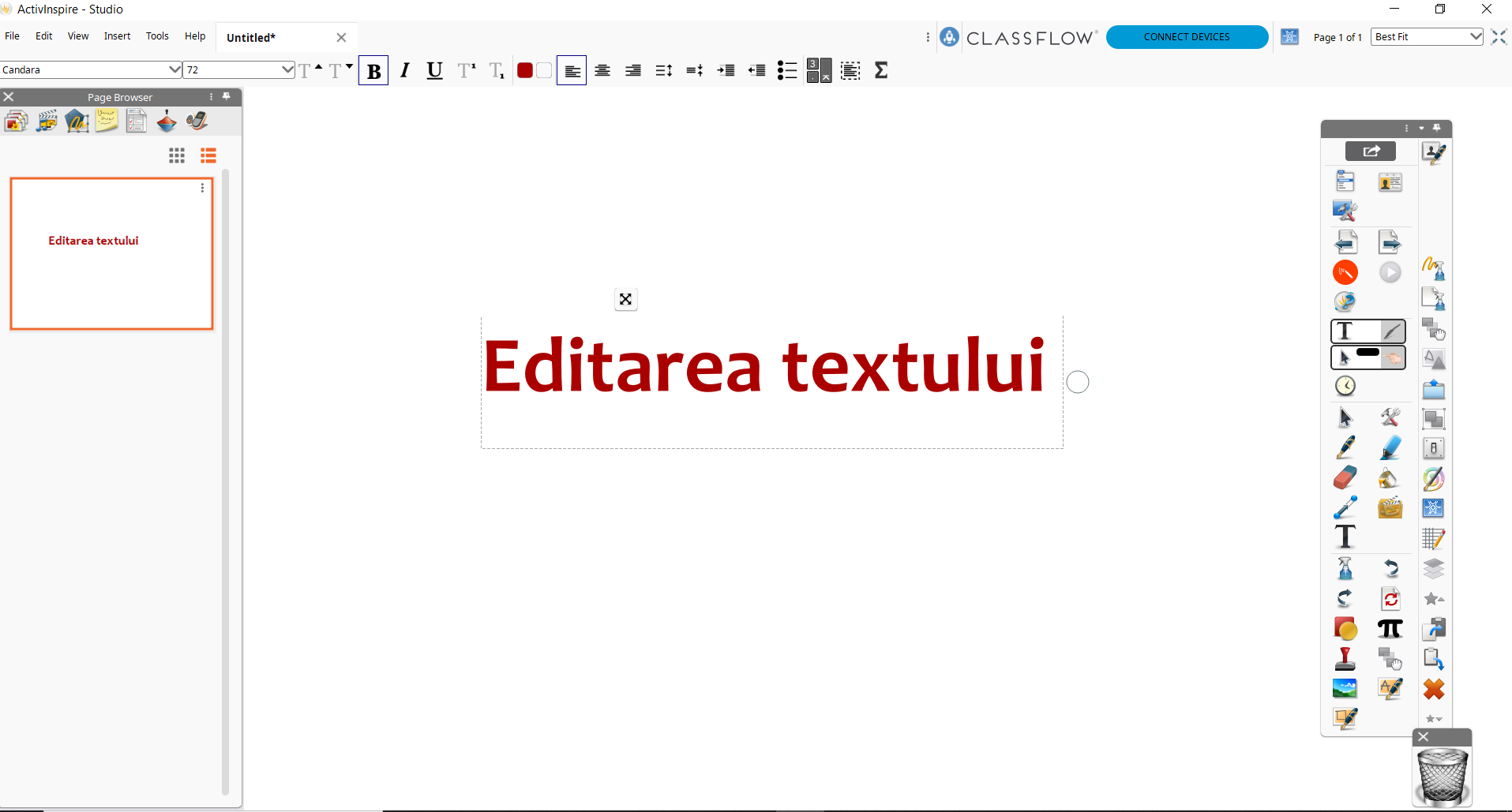Insert a symbol with the Sigma icon

[881, 70]
